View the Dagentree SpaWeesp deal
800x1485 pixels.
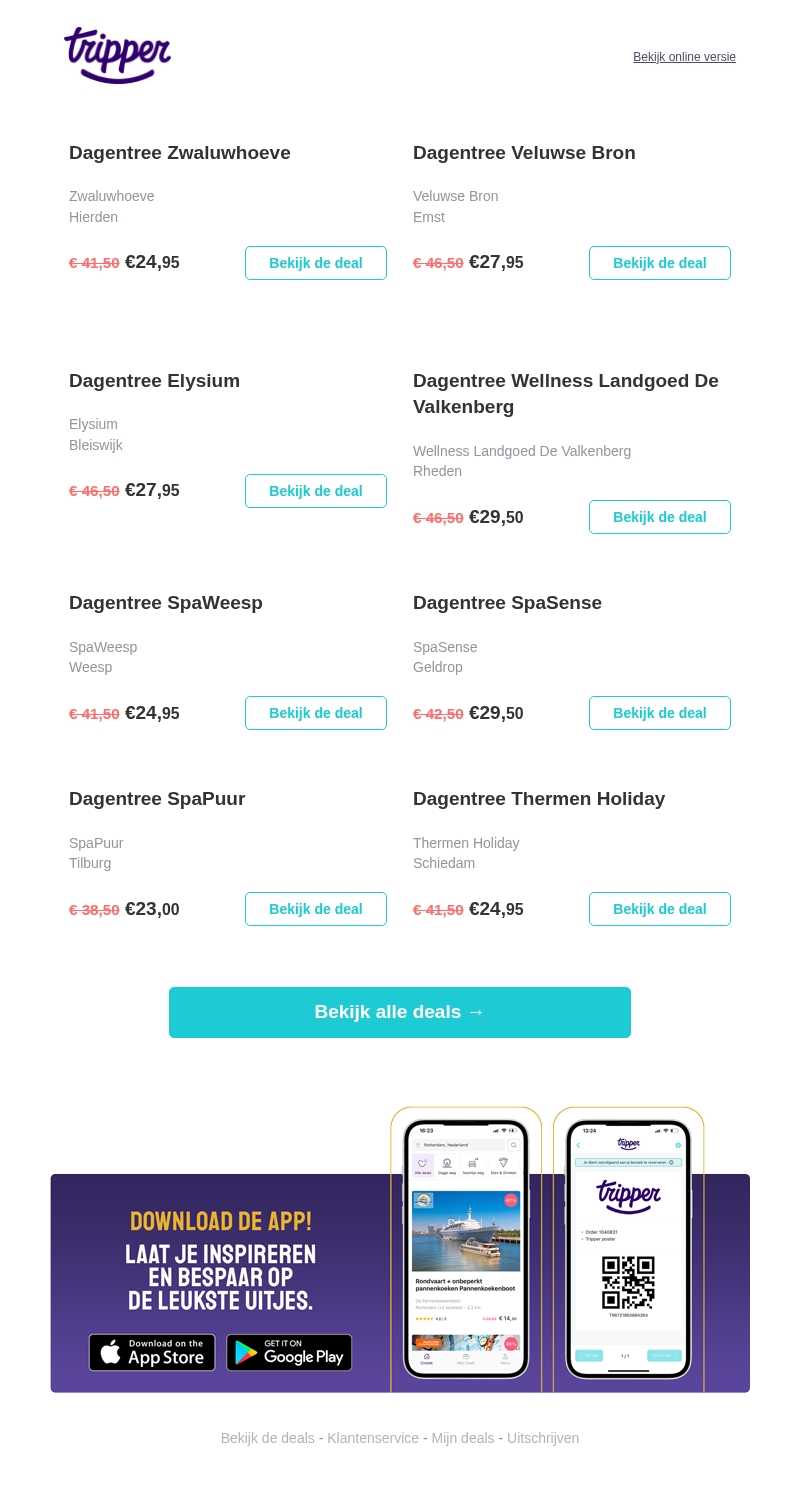[316, 713]
